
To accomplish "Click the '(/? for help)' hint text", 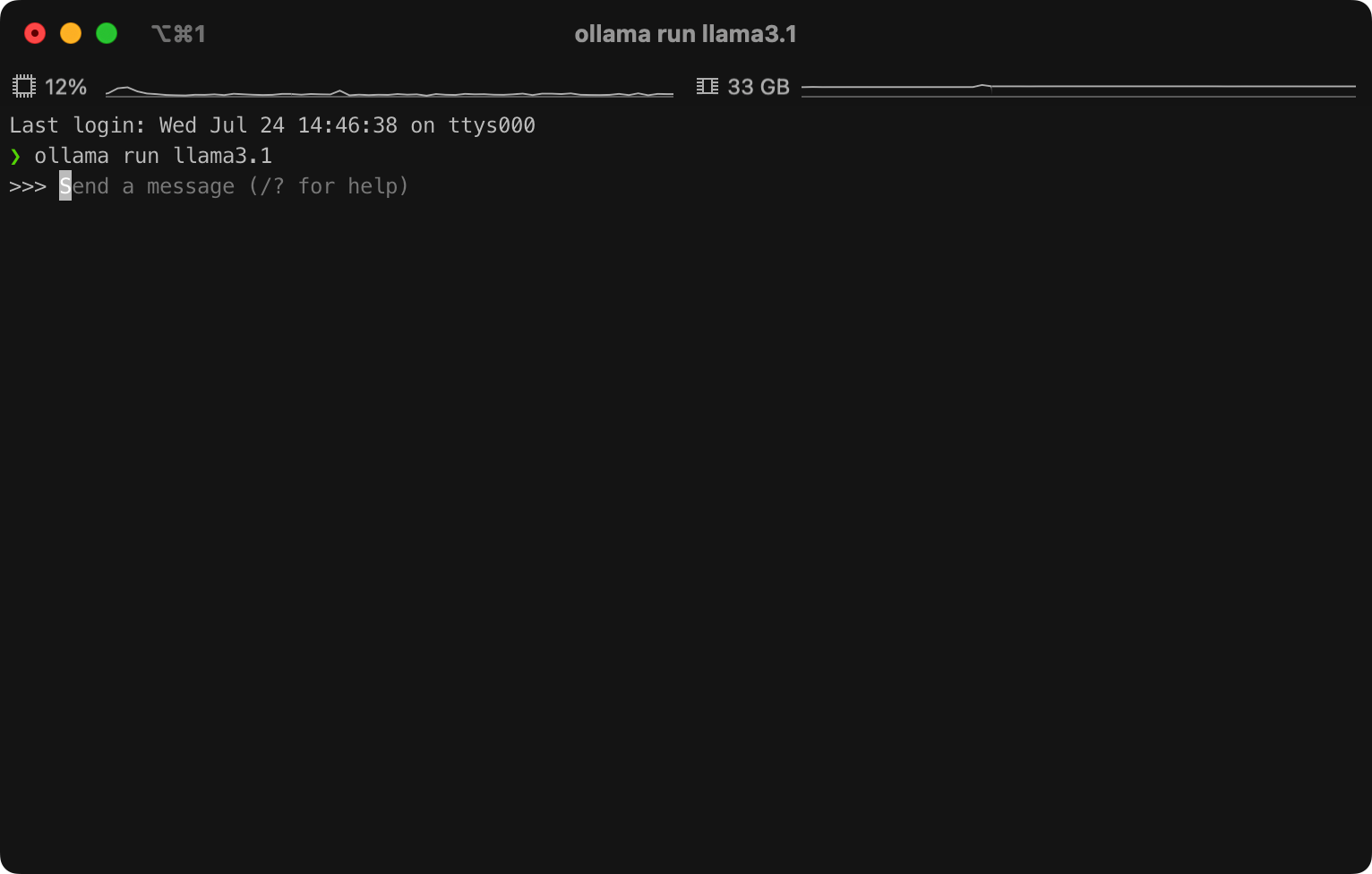I will tap(329, 186).
